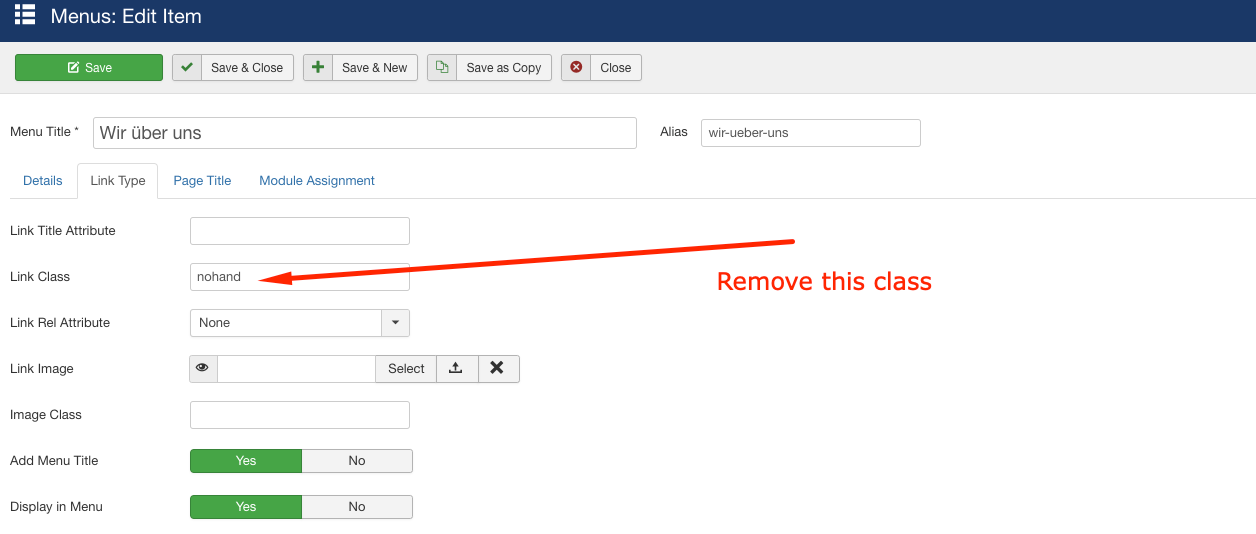Open the Link Rel Attribute dropdown arrow
This screenshot has width=1256, height=534.
395,323
